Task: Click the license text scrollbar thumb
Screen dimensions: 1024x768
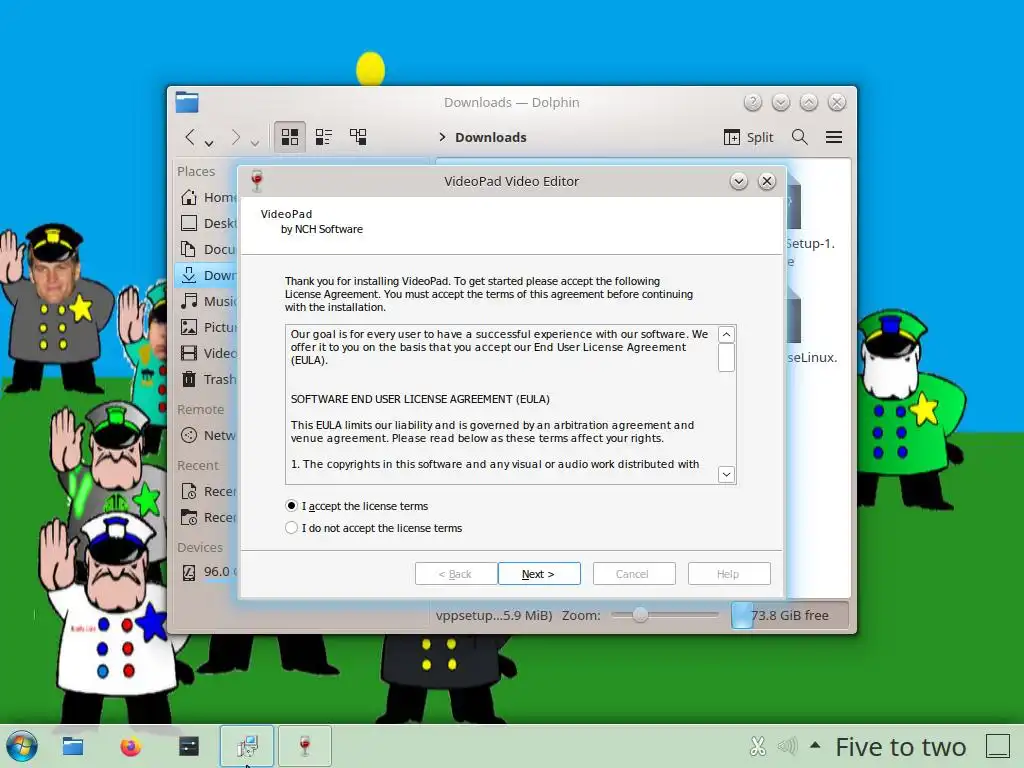Action: (726, 357)
